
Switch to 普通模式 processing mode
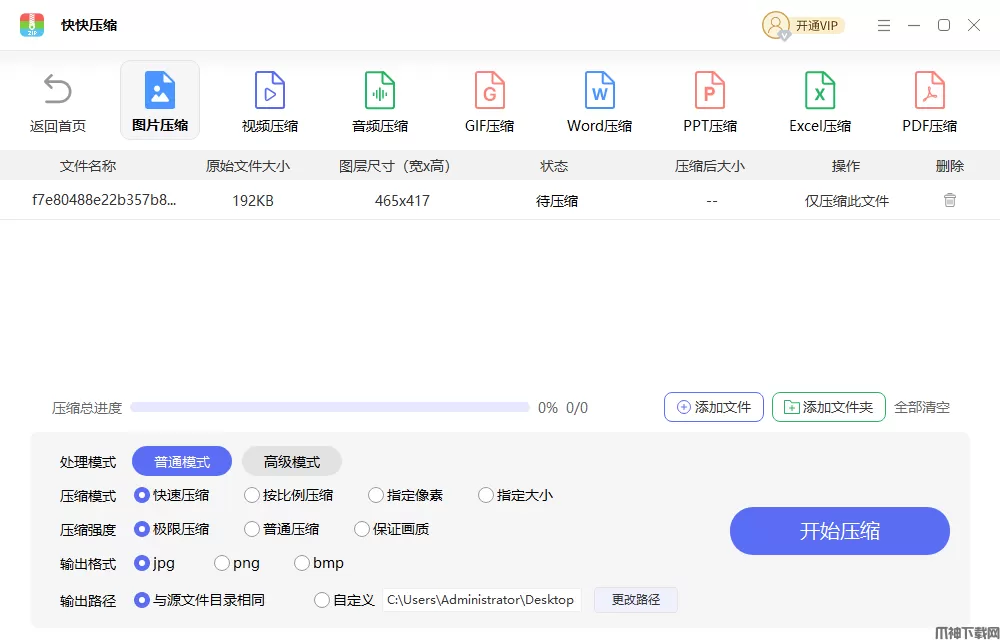coord(182,461)
